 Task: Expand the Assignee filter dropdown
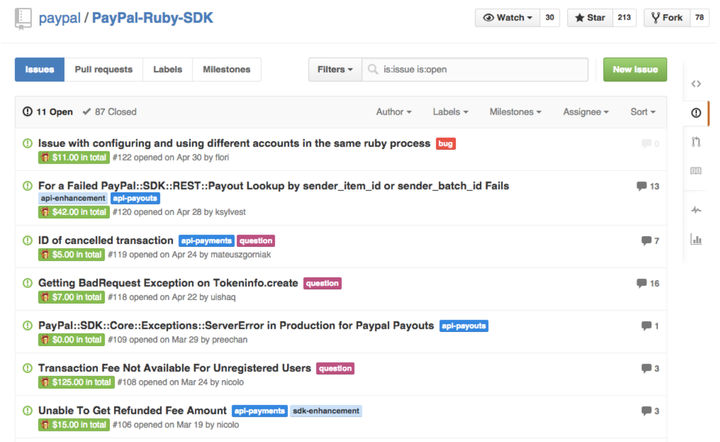pyautogui.click(x=585, y=112)
